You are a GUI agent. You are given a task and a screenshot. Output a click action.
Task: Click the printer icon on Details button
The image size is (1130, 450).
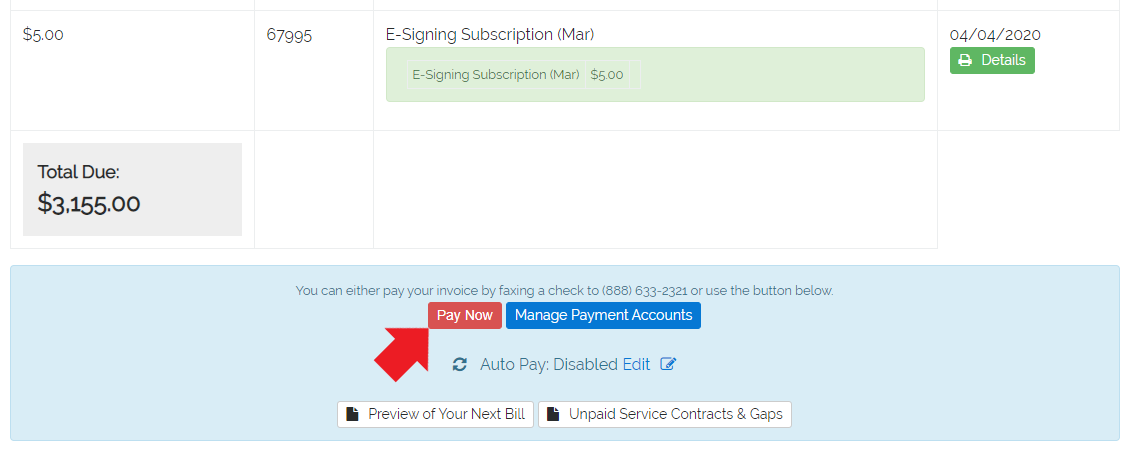(965, 61)
